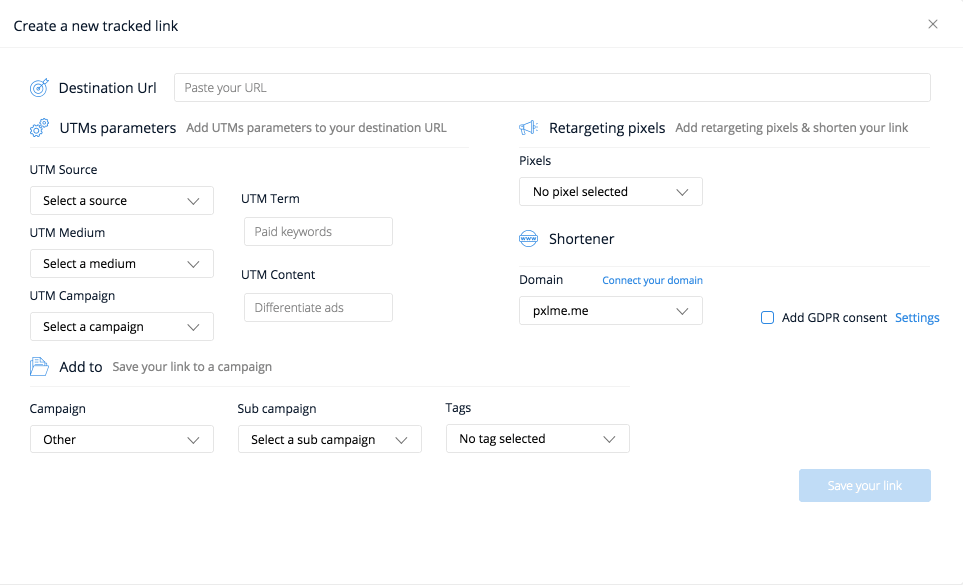Viewport: 963px width, 585px height.
Task: Expand the Domain dropdown showing pxlme.me
Action: point(610,311)
